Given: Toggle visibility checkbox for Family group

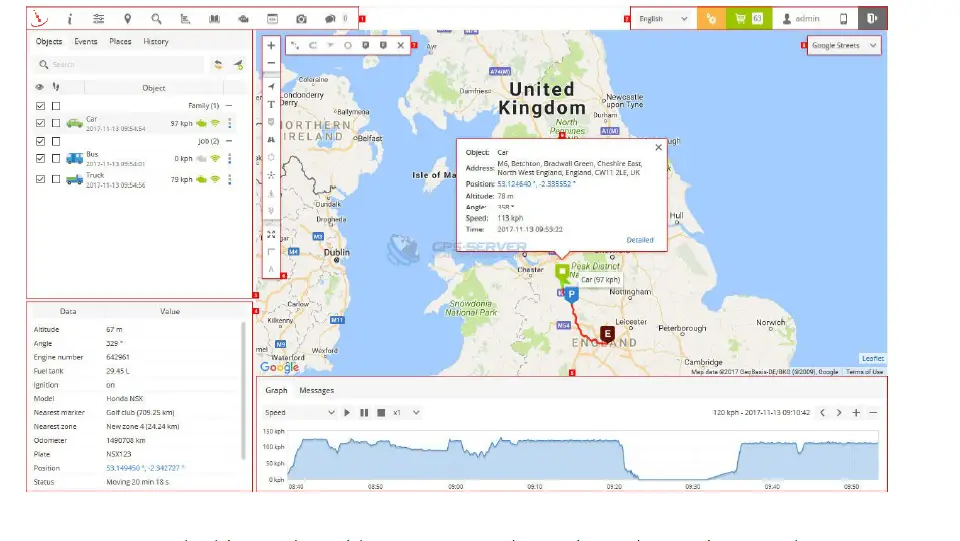Looking at the screenshot, I should [x=40, y=106].
